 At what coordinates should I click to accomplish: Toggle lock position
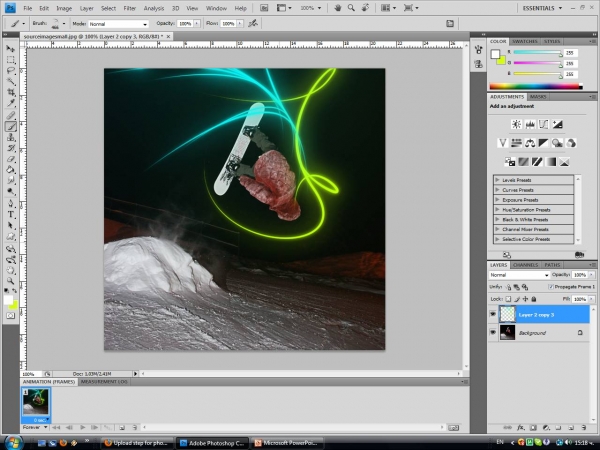click(x=525, y=299)
